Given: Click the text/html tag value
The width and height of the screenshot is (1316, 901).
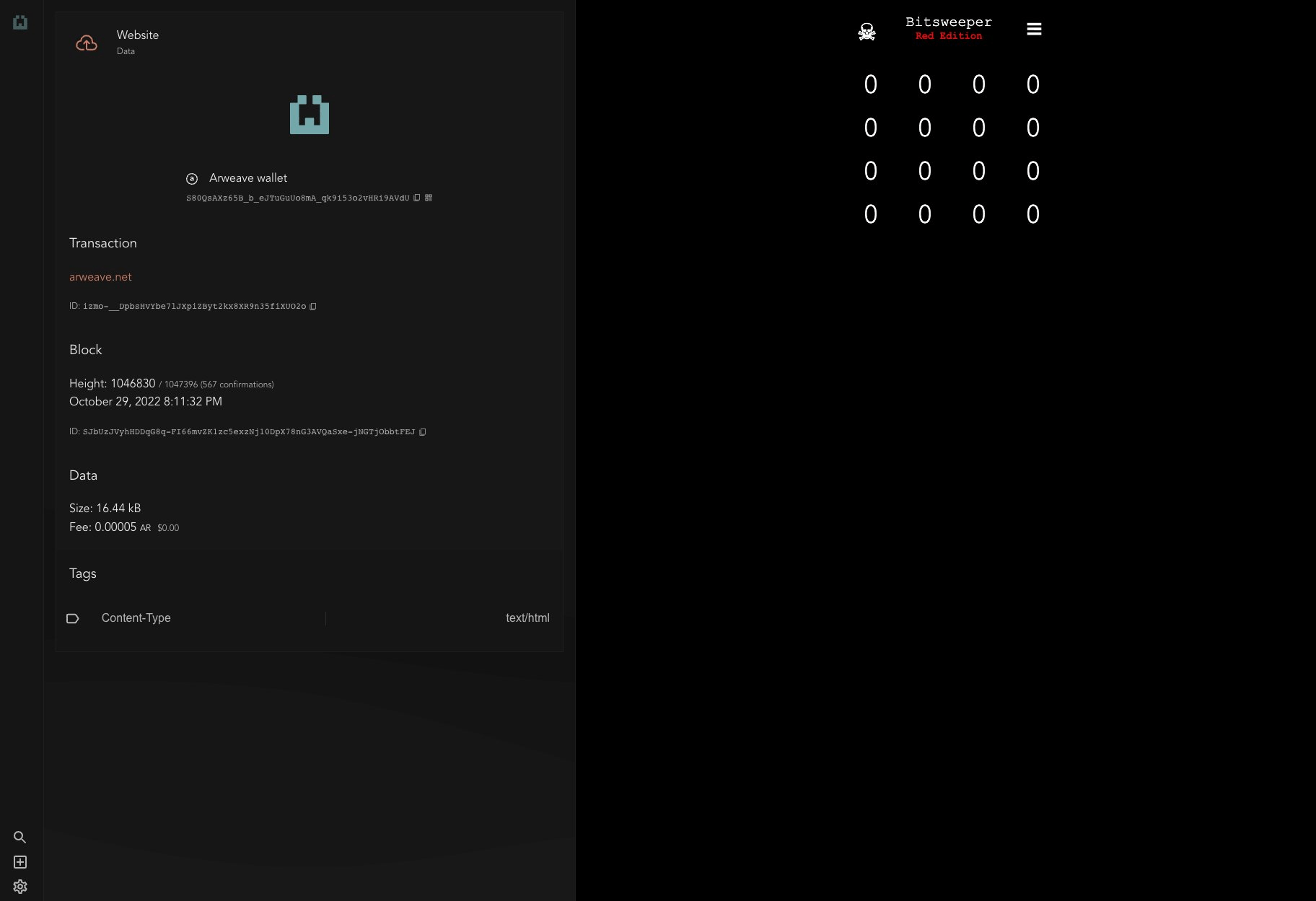Looking at the screenshot, I should 527,618.
